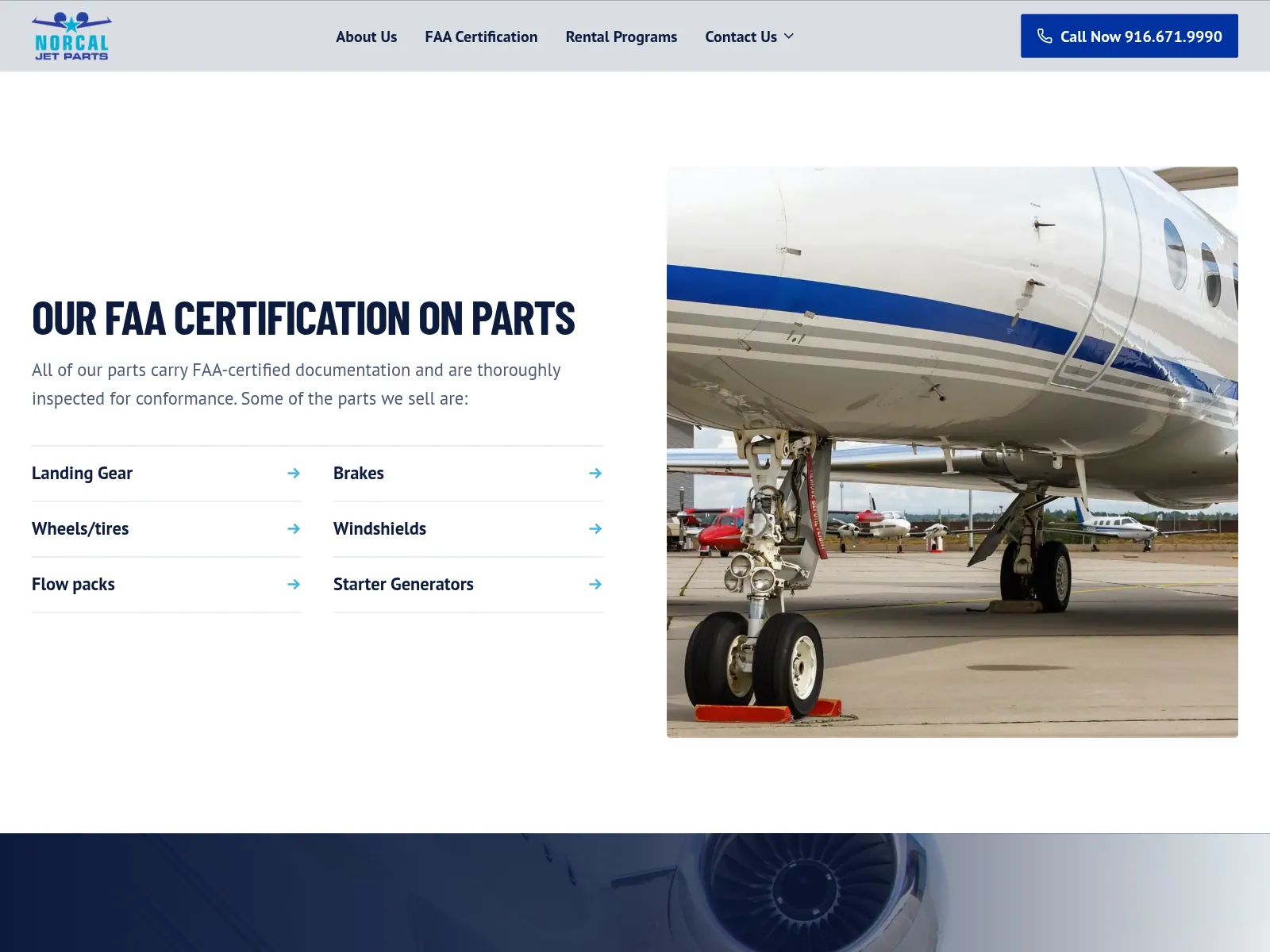
Task: Go to FAA Certification menu item
Action: coord(481,36)
